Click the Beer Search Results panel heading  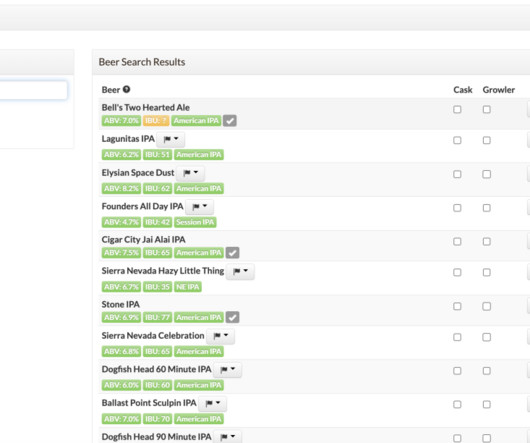142,62
